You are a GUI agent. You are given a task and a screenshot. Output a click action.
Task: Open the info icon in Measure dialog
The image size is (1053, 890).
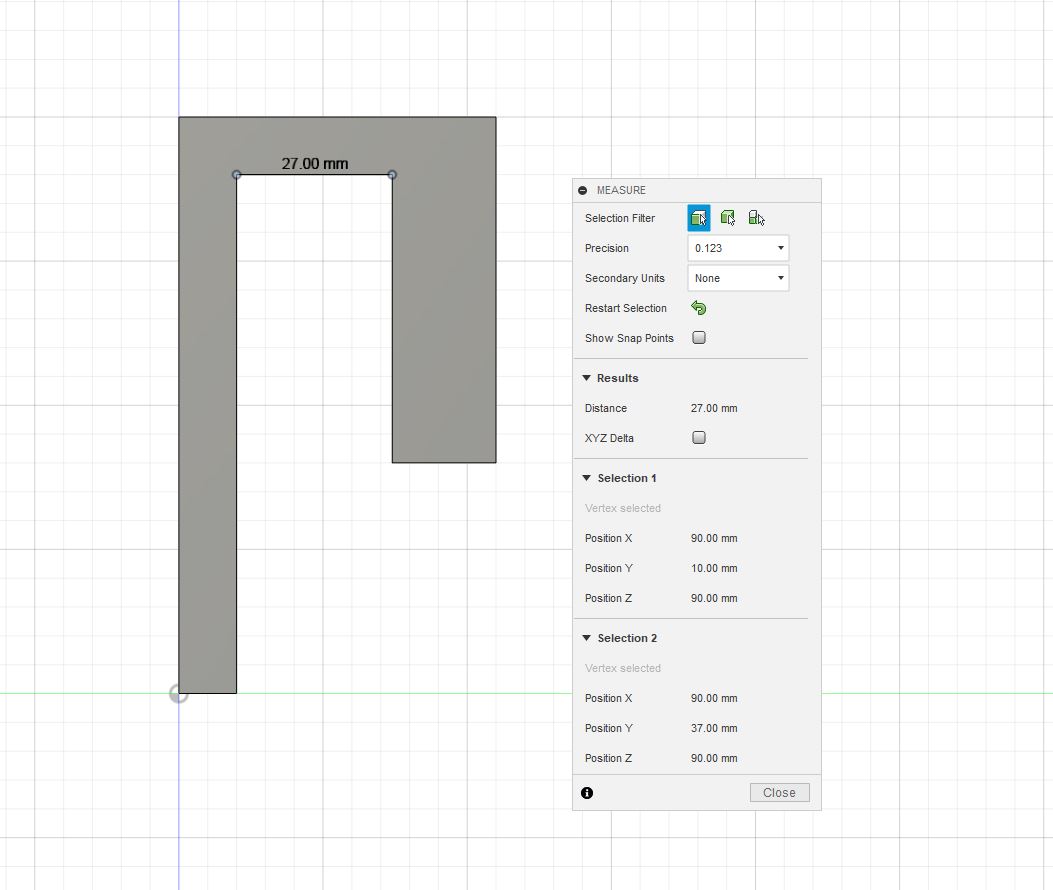coord(587,793)
